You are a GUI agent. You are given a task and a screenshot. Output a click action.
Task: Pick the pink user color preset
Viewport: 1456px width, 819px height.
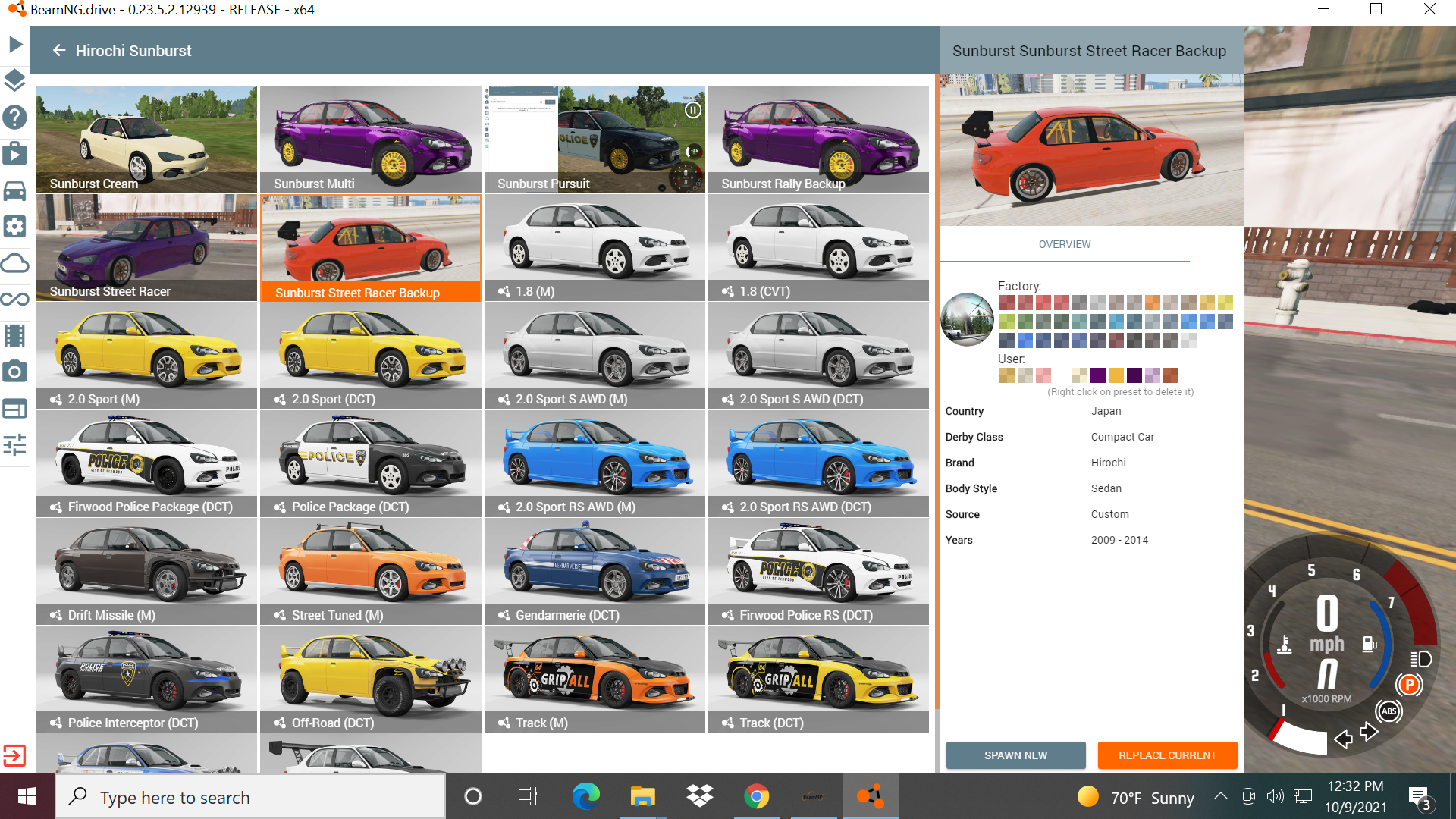(x=1043, y=375)
